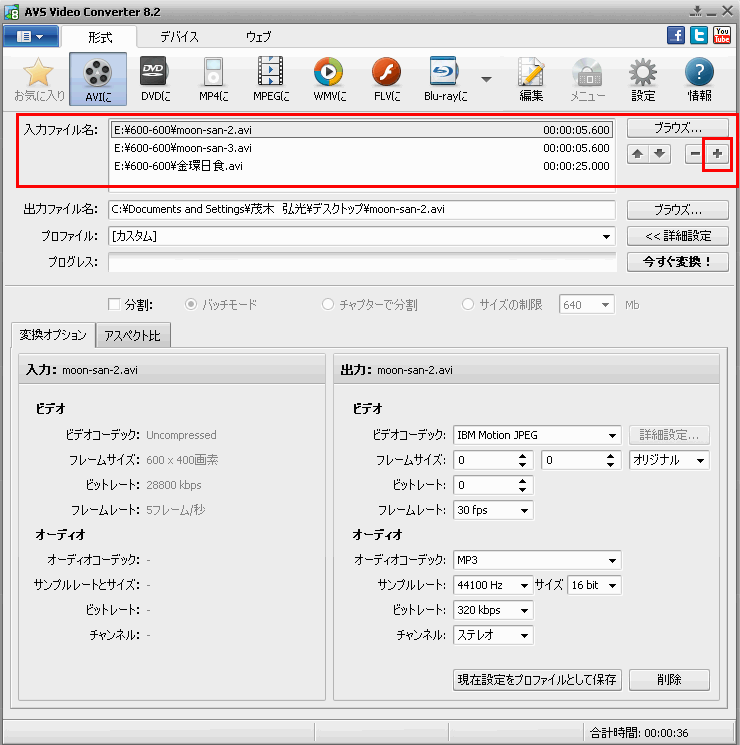Click the plus icon to add file

click(716, 153)
